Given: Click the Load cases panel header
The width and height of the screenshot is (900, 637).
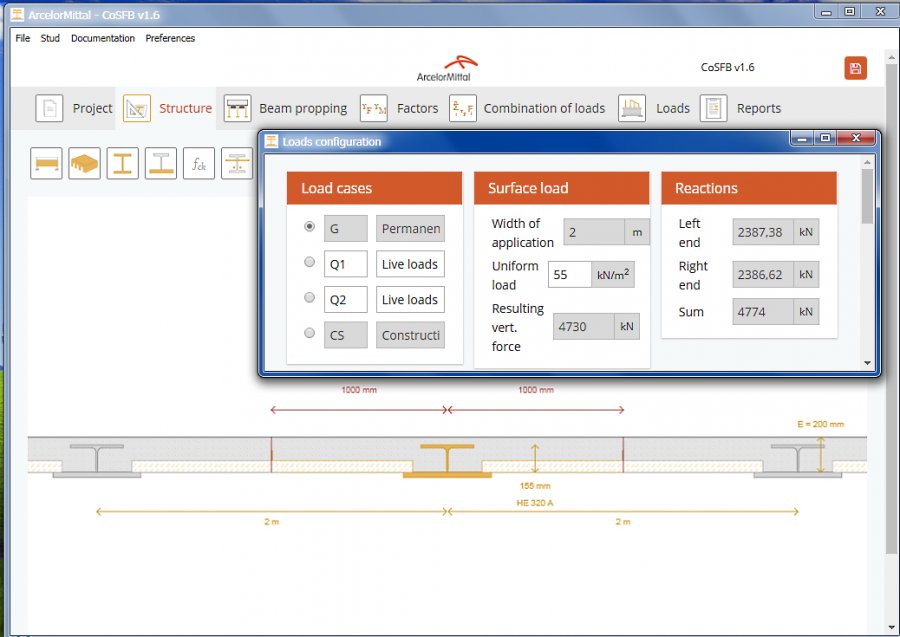Looking at the screenshot, I should 374,188.
